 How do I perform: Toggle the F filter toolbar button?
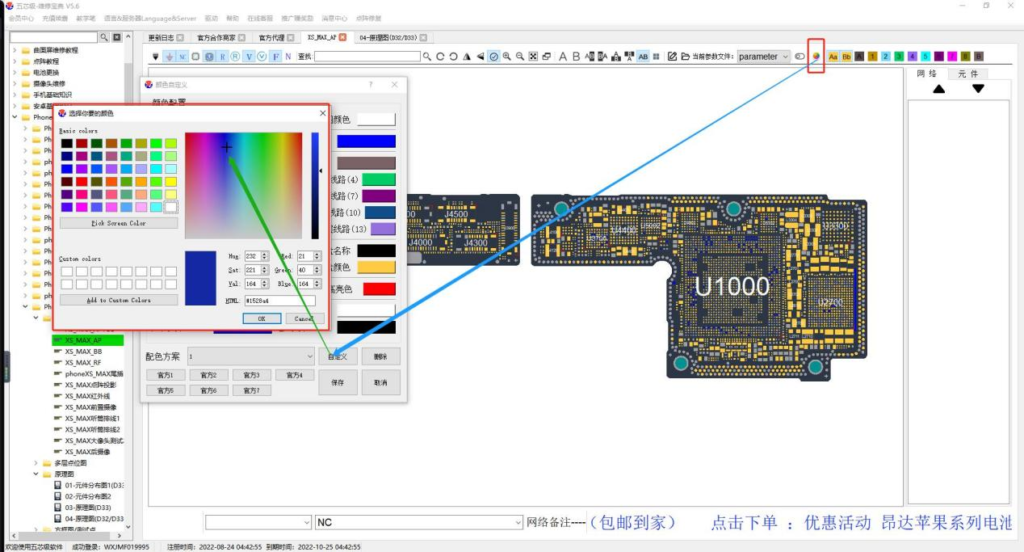coord(275,56)
